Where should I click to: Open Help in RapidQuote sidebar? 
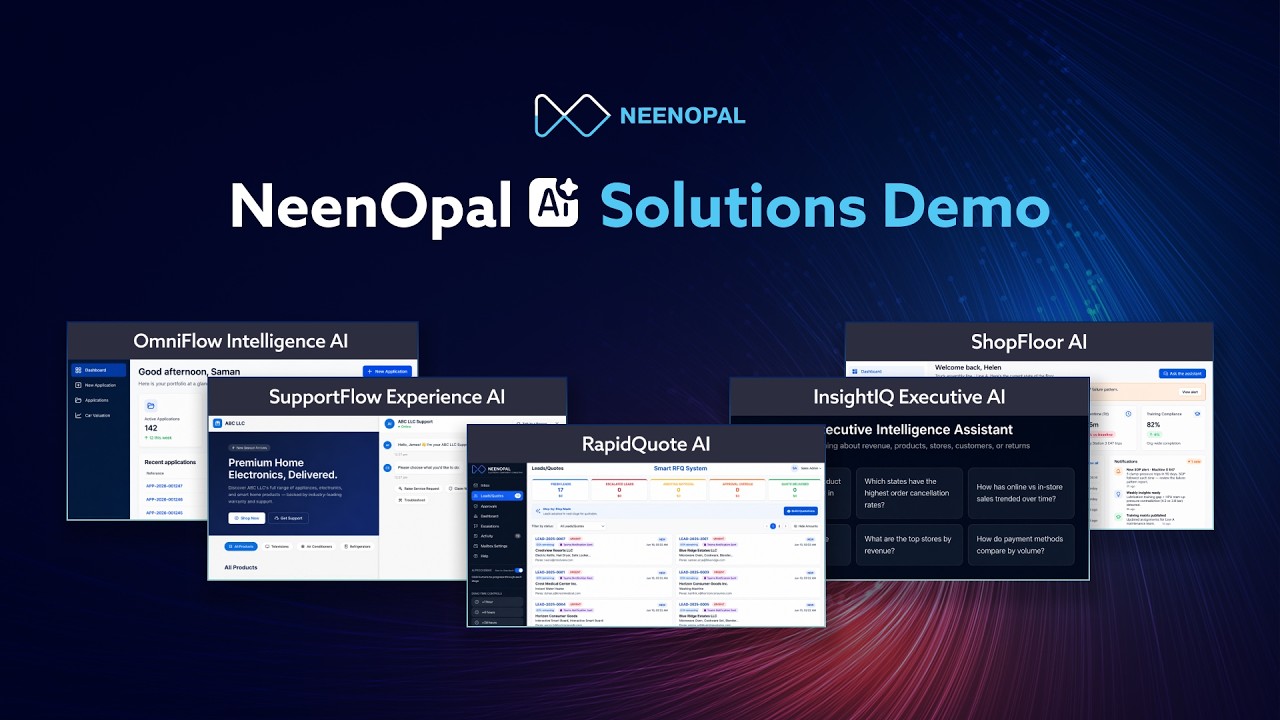[x=498, y=556]
